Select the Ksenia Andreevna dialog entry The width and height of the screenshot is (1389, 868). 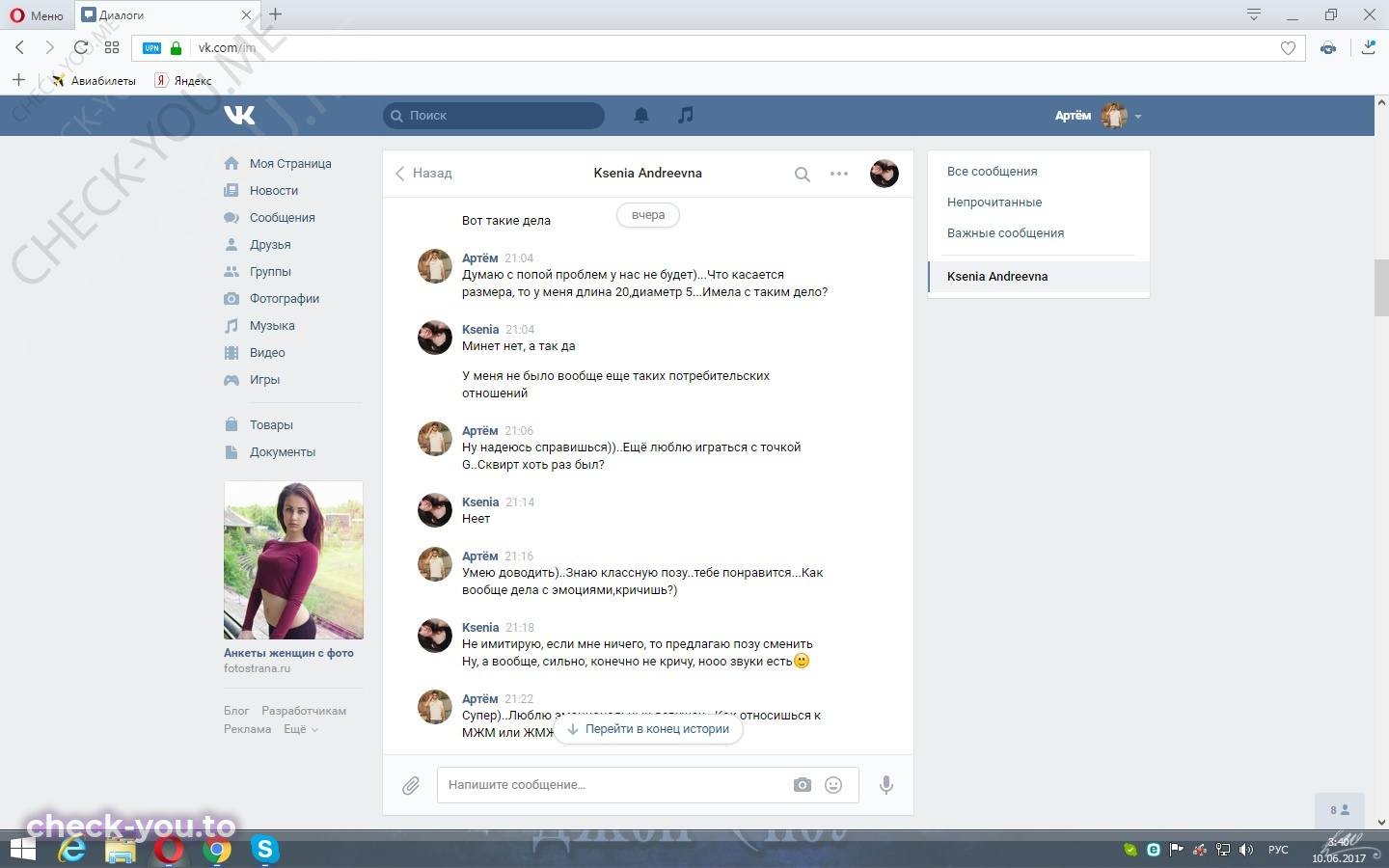tap(1039, 277)
